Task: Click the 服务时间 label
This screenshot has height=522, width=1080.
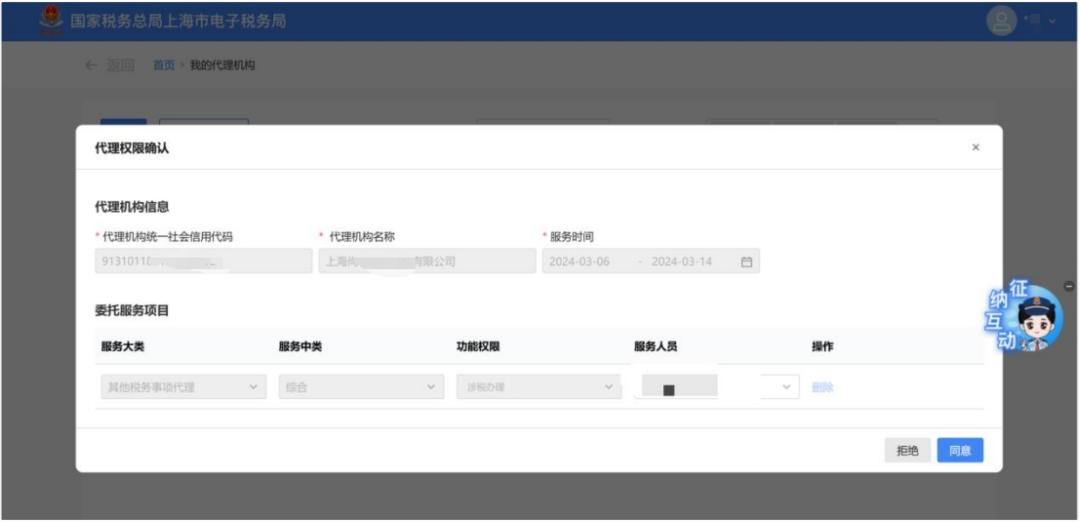Action: [572, 236]
